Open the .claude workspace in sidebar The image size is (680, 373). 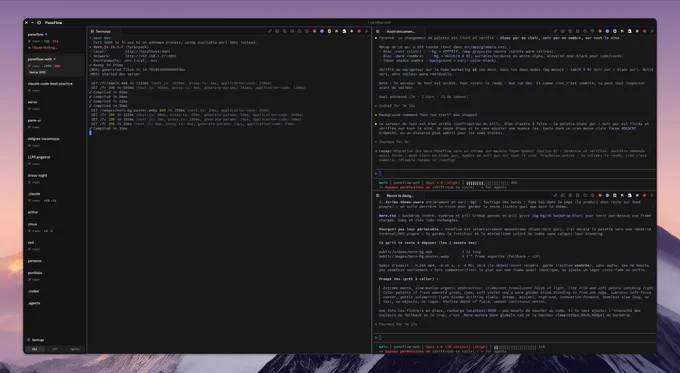pyautogui.click(x=34, y=193)
